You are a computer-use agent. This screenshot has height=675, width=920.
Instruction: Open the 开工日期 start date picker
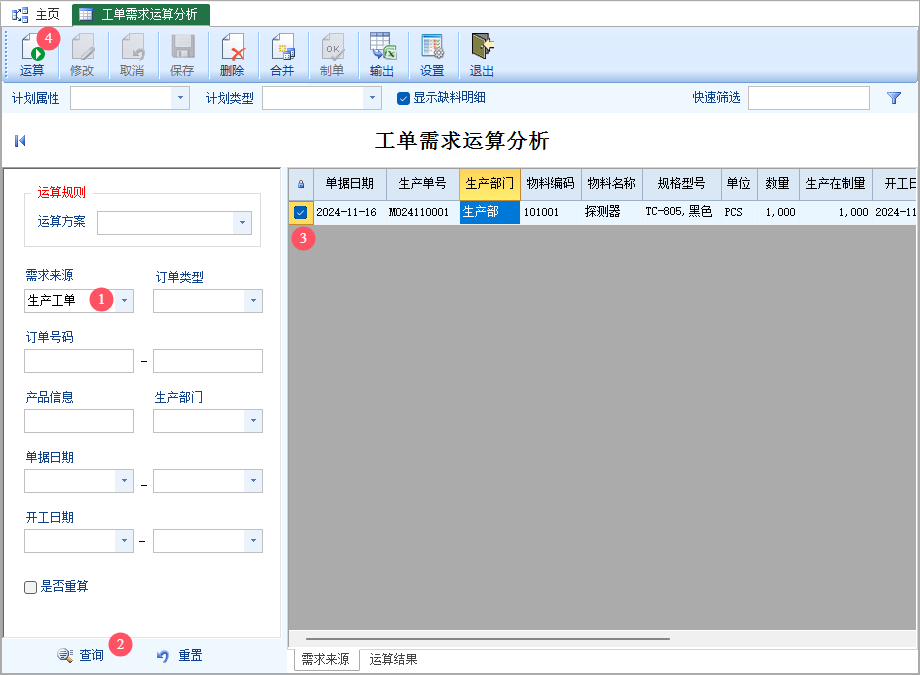[124, 541]
